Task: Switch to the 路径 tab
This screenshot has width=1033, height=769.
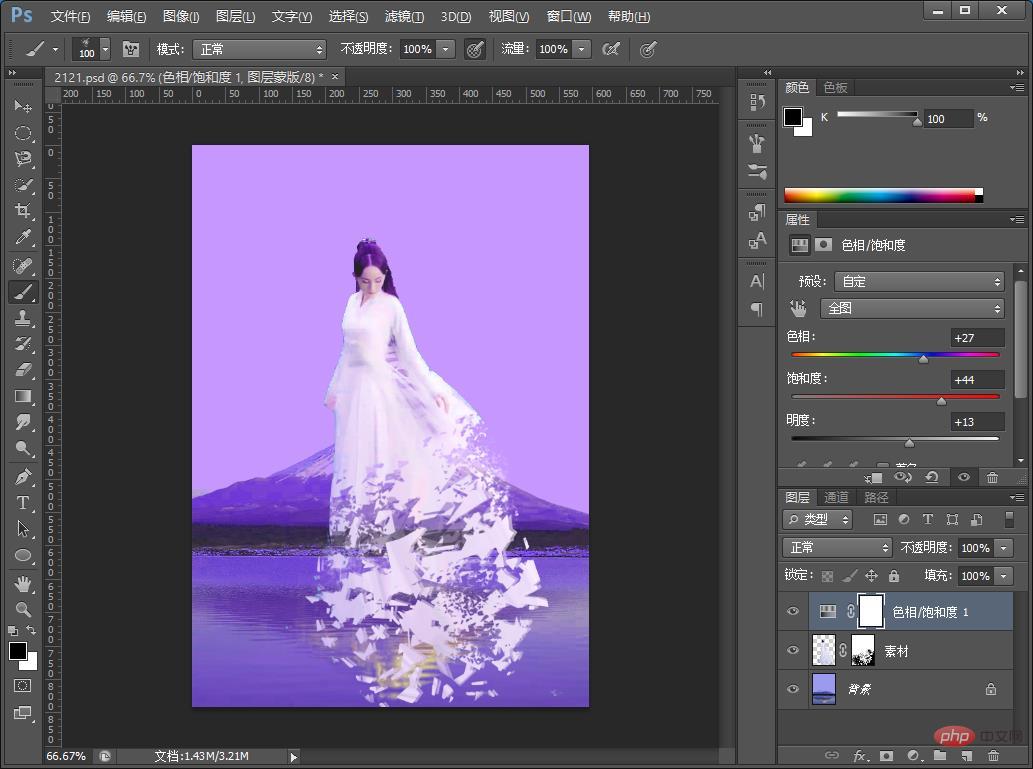Action: tap(876, 497)
